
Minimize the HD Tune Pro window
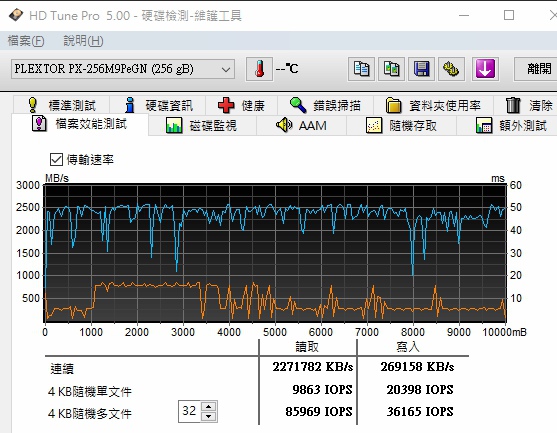[x=464, y=15]
